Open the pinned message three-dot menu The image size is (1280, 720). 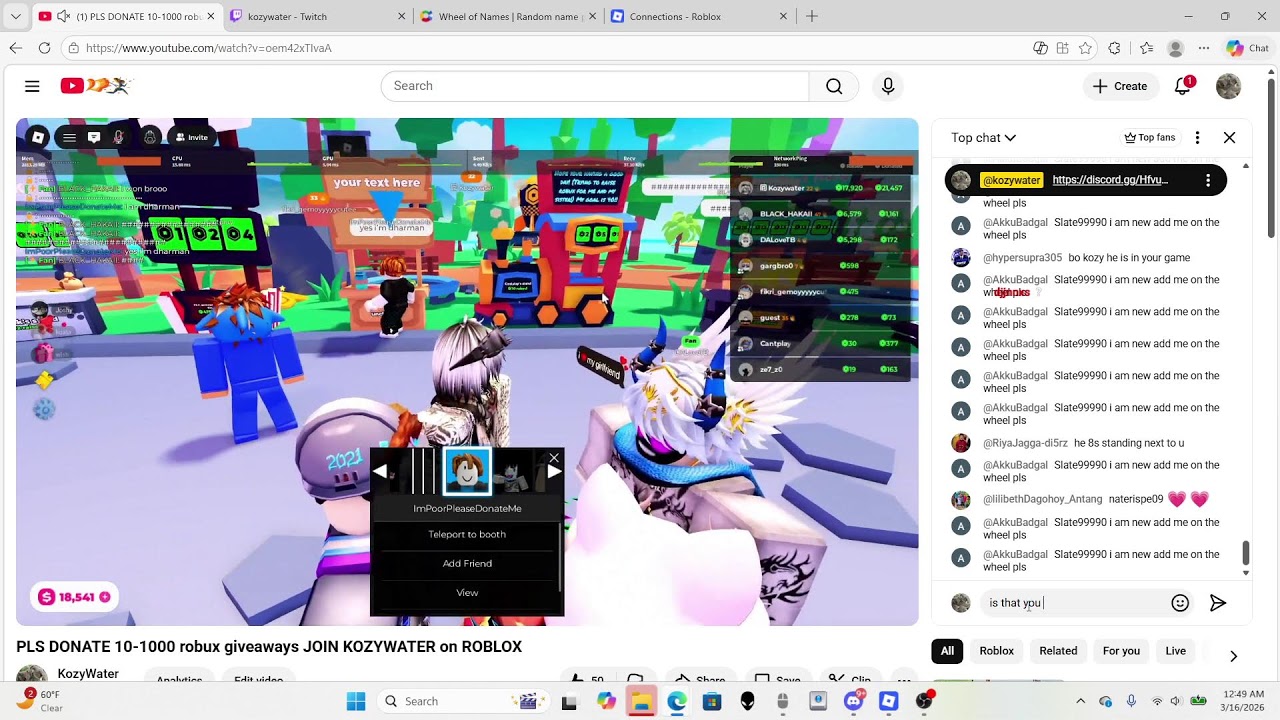click(1208, 180)
